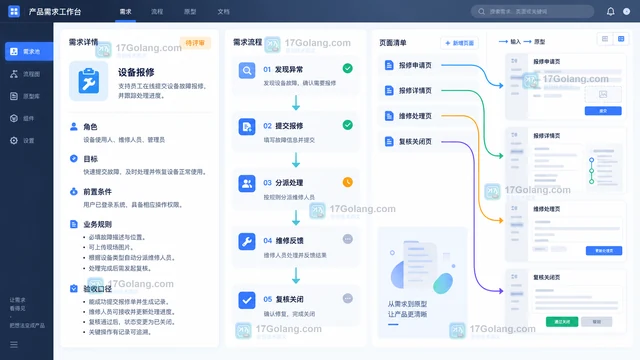
Task: Click the 待评审 status badge
Action: point(195,43)
